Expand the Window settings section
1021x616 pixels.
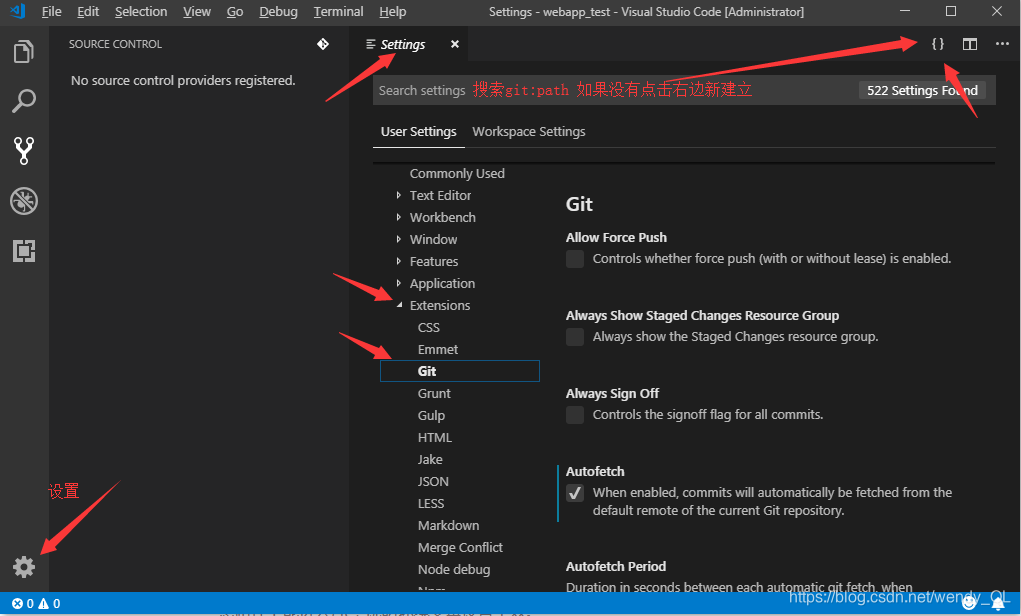[399, 240]
